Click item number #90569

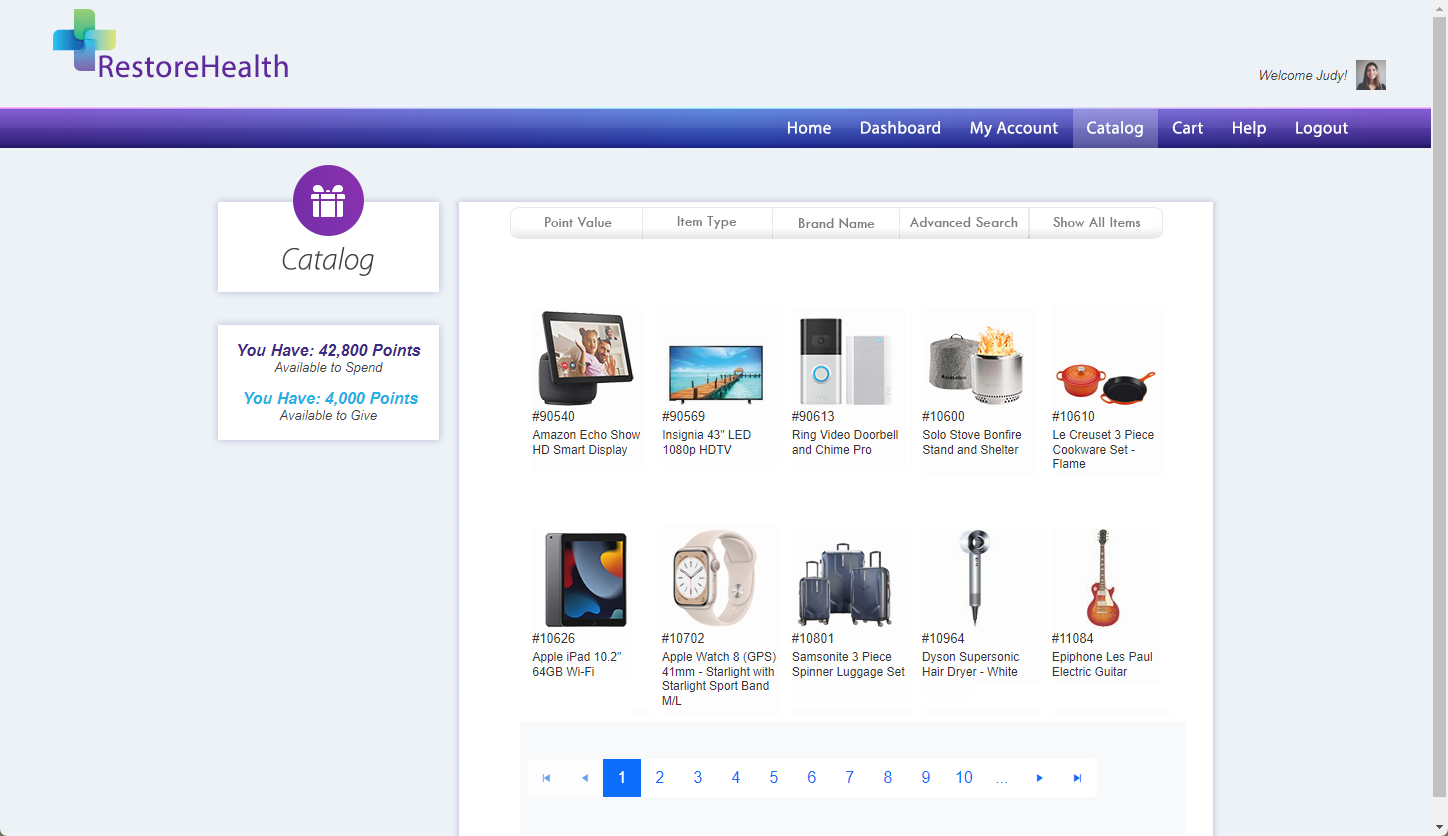683,417
